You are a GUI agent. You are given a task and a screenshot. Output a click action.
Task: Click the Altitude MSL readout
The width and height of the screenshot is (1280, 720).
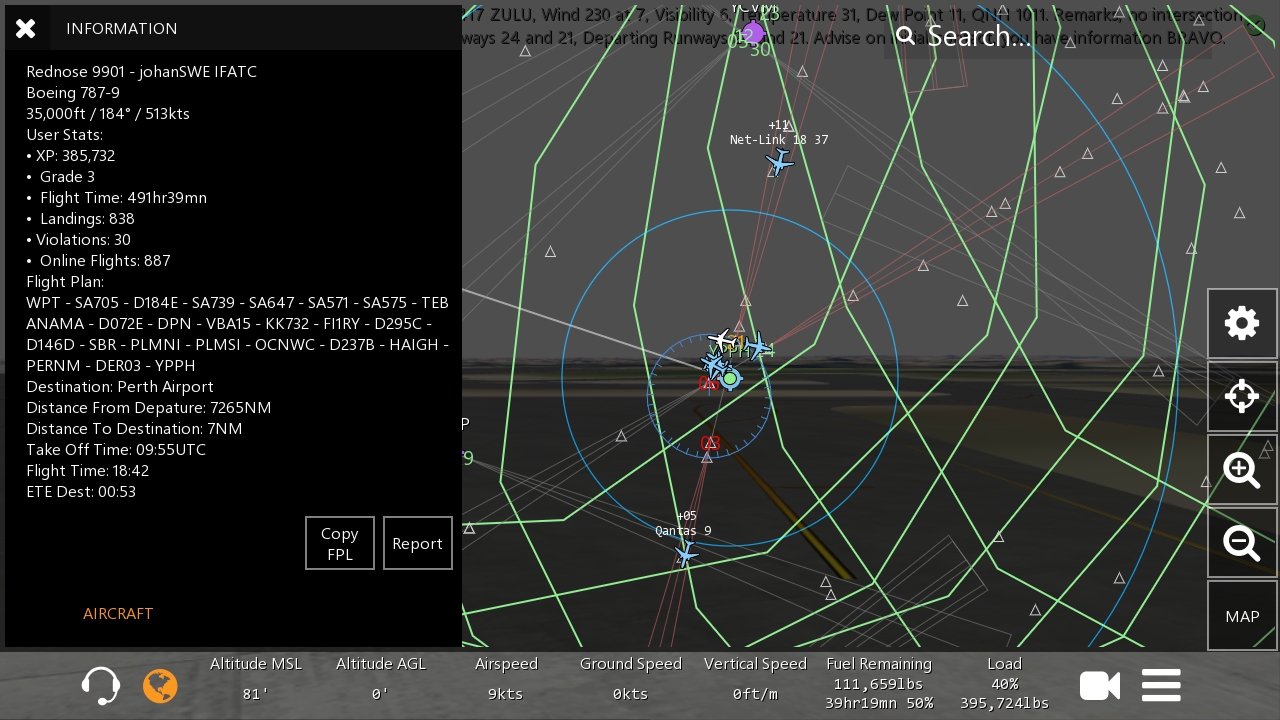pos(256,679)
